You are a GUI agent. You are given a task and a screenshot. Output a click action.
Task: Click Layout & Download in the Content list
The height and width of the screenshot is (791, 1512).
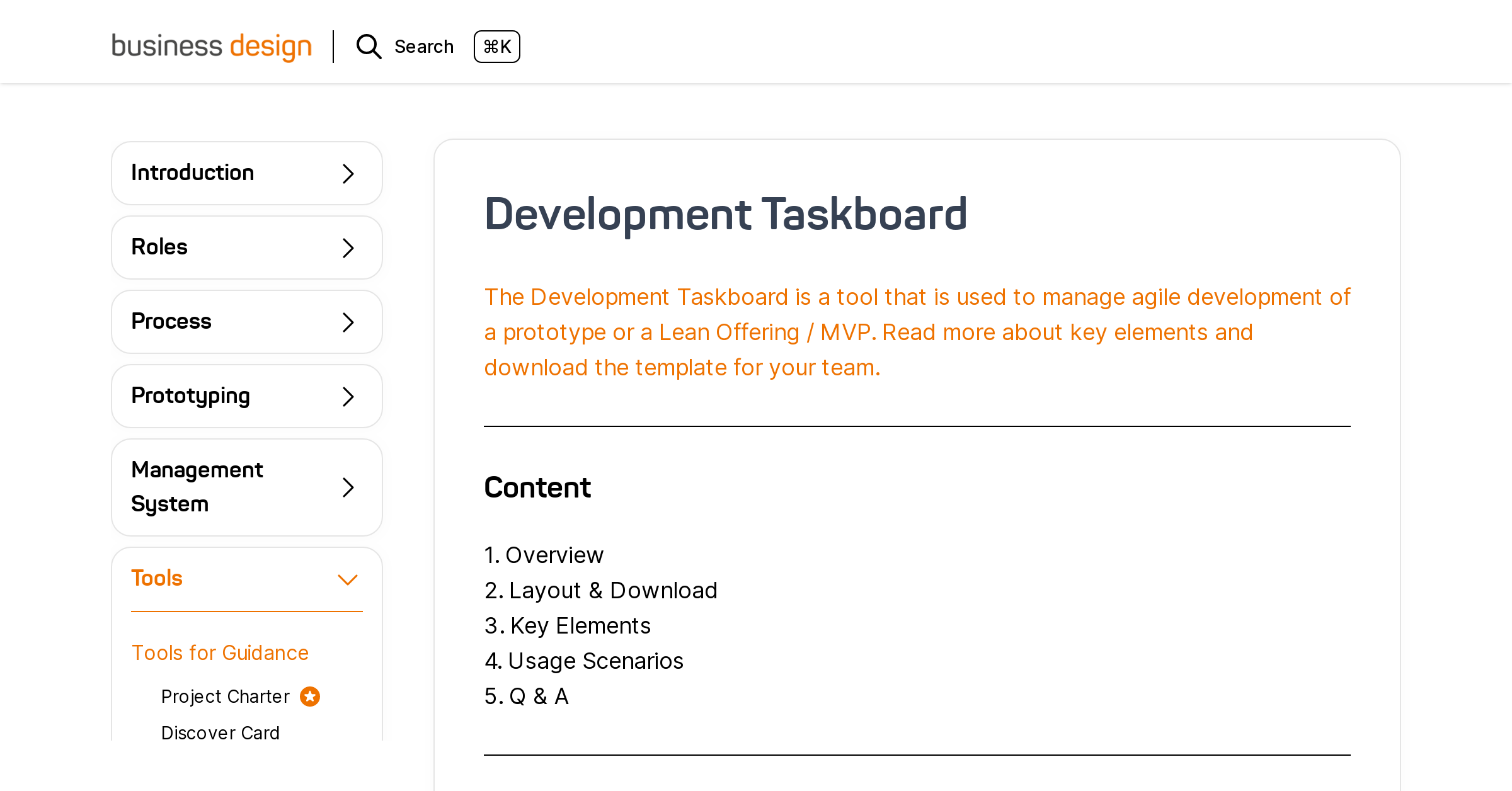click(612, 591)
